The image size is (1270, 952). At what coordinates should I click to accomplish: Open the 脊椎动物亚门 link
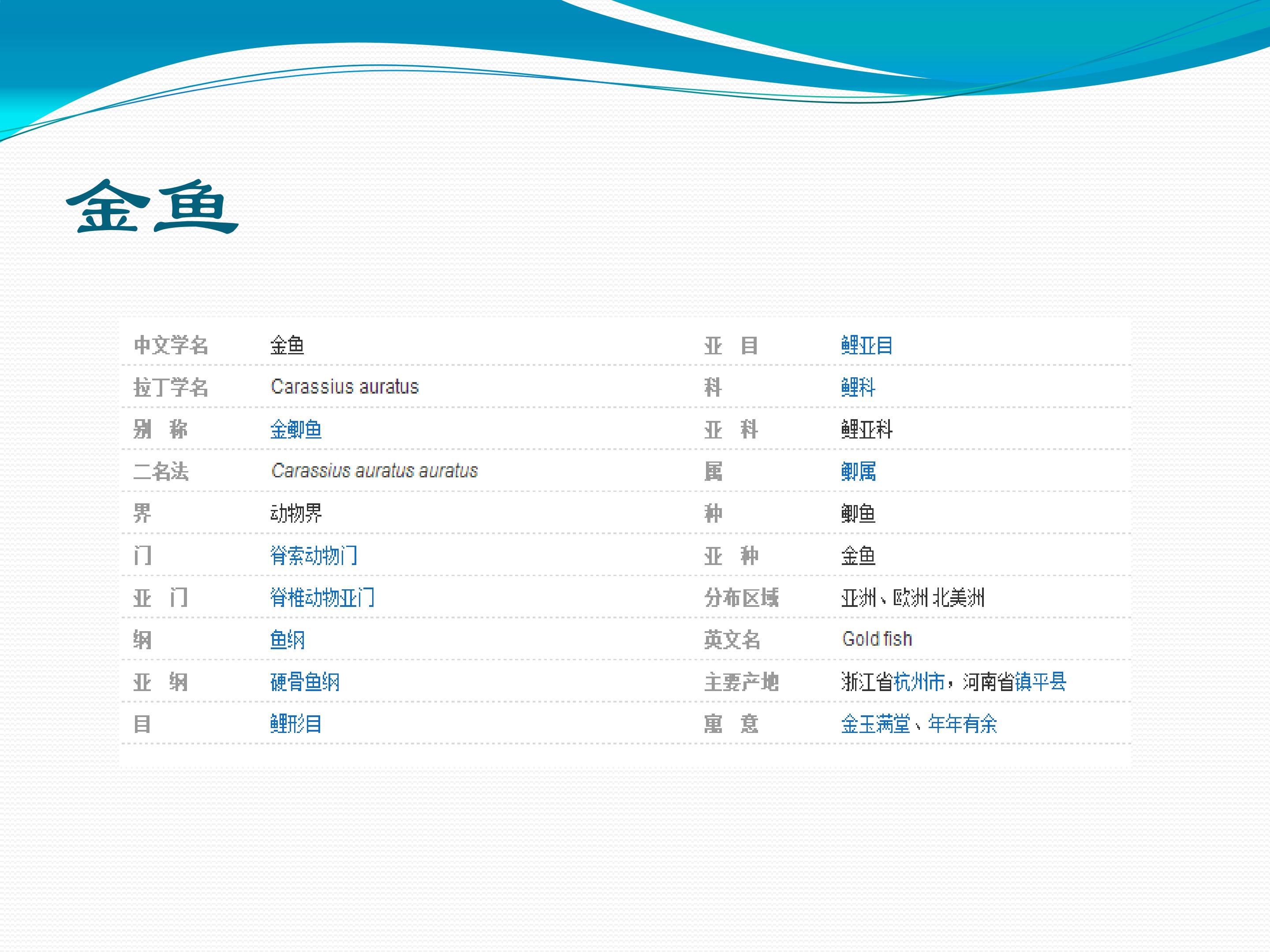[323, 597]
